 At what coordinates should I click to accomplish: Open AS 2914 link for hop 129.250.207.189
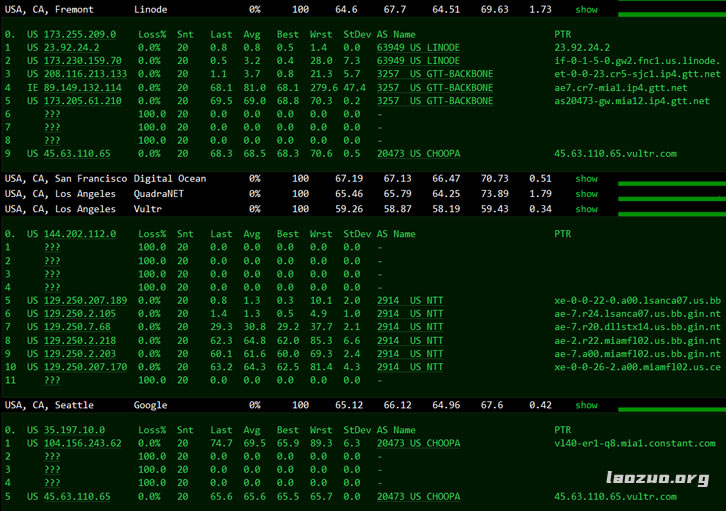coord(390,300)
